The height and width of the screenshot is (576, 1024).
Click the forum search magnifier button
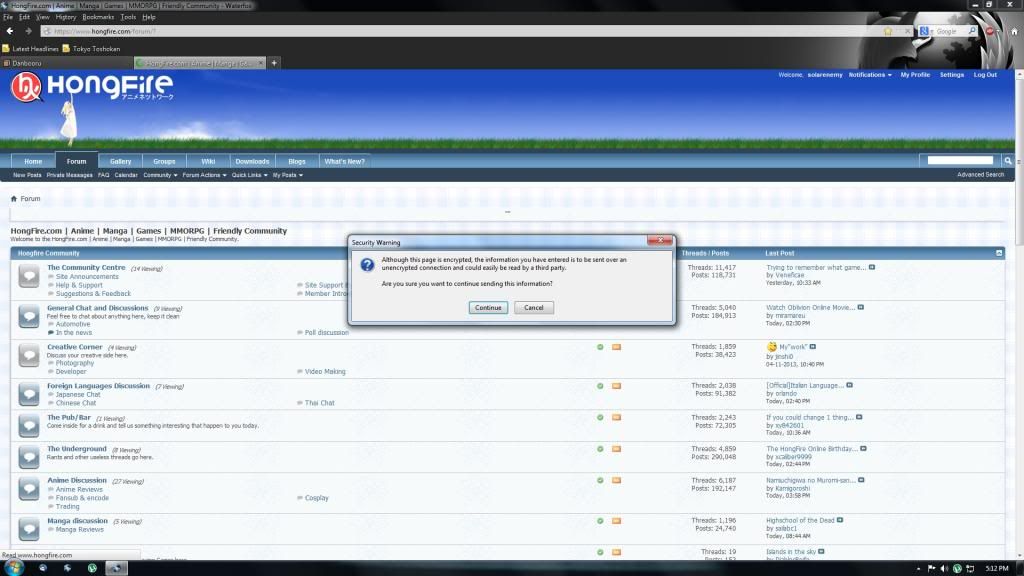pos(1008,161)
